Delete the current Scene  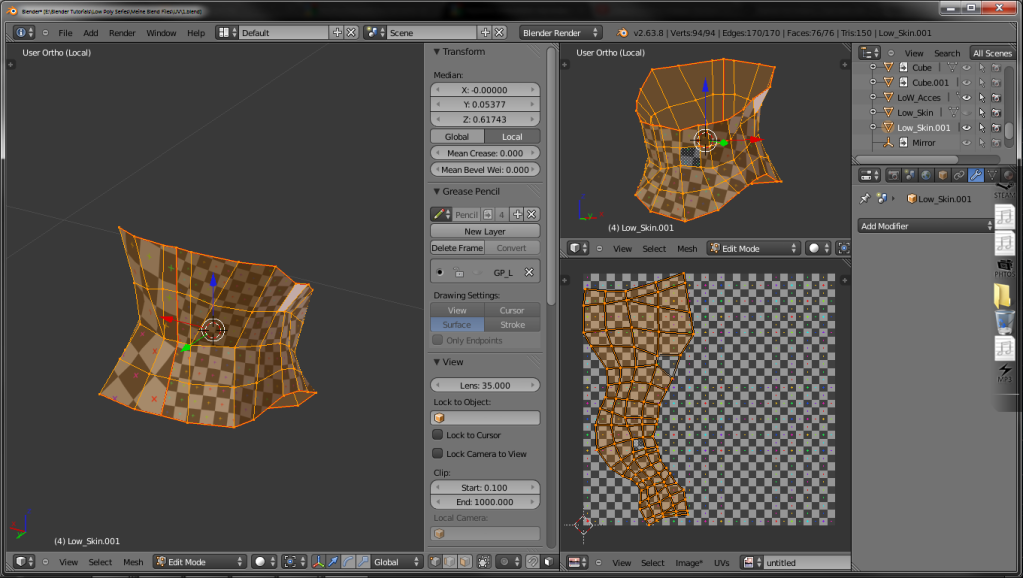tap(499, 33)
